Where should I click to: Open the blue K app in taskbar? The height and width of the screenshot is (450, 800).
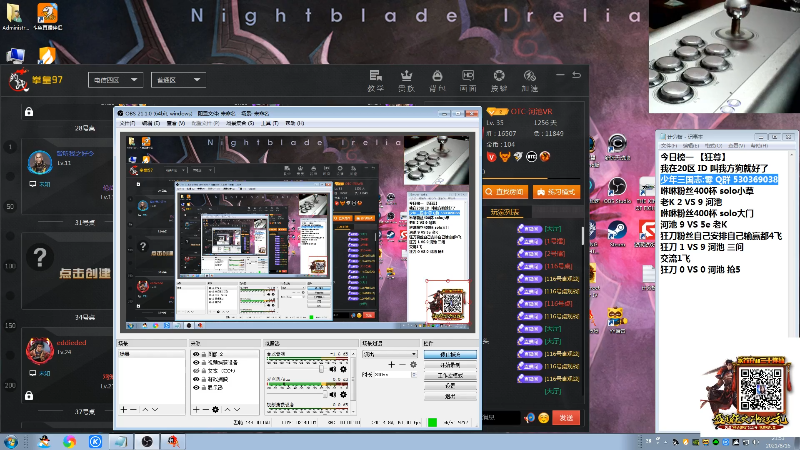point(95,441)
